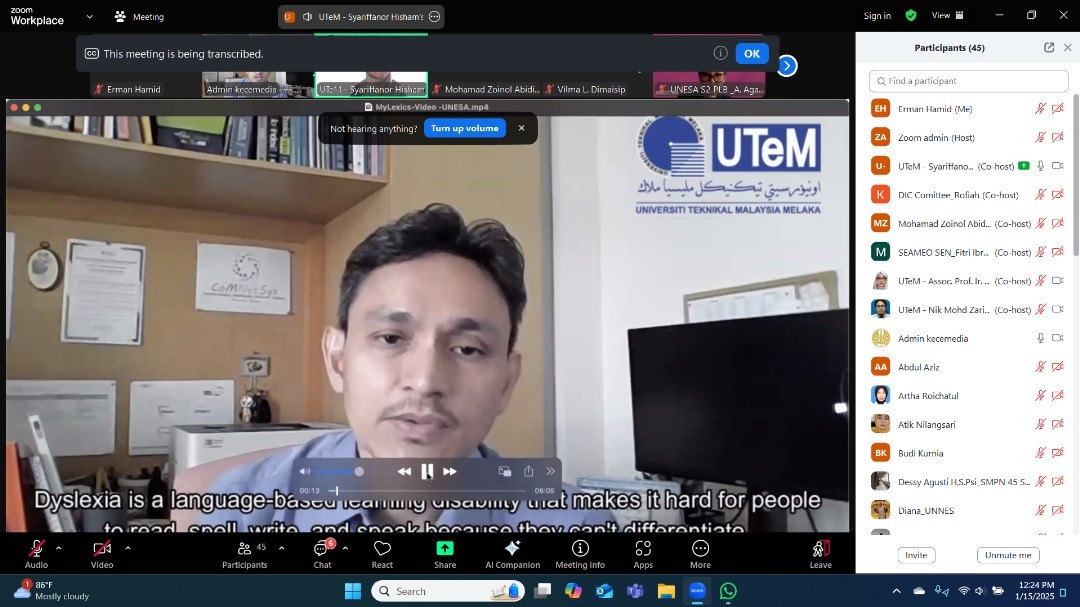Pop out the Participants panel
This screenshot has width=1080, height=607.
pos(1049,48)
